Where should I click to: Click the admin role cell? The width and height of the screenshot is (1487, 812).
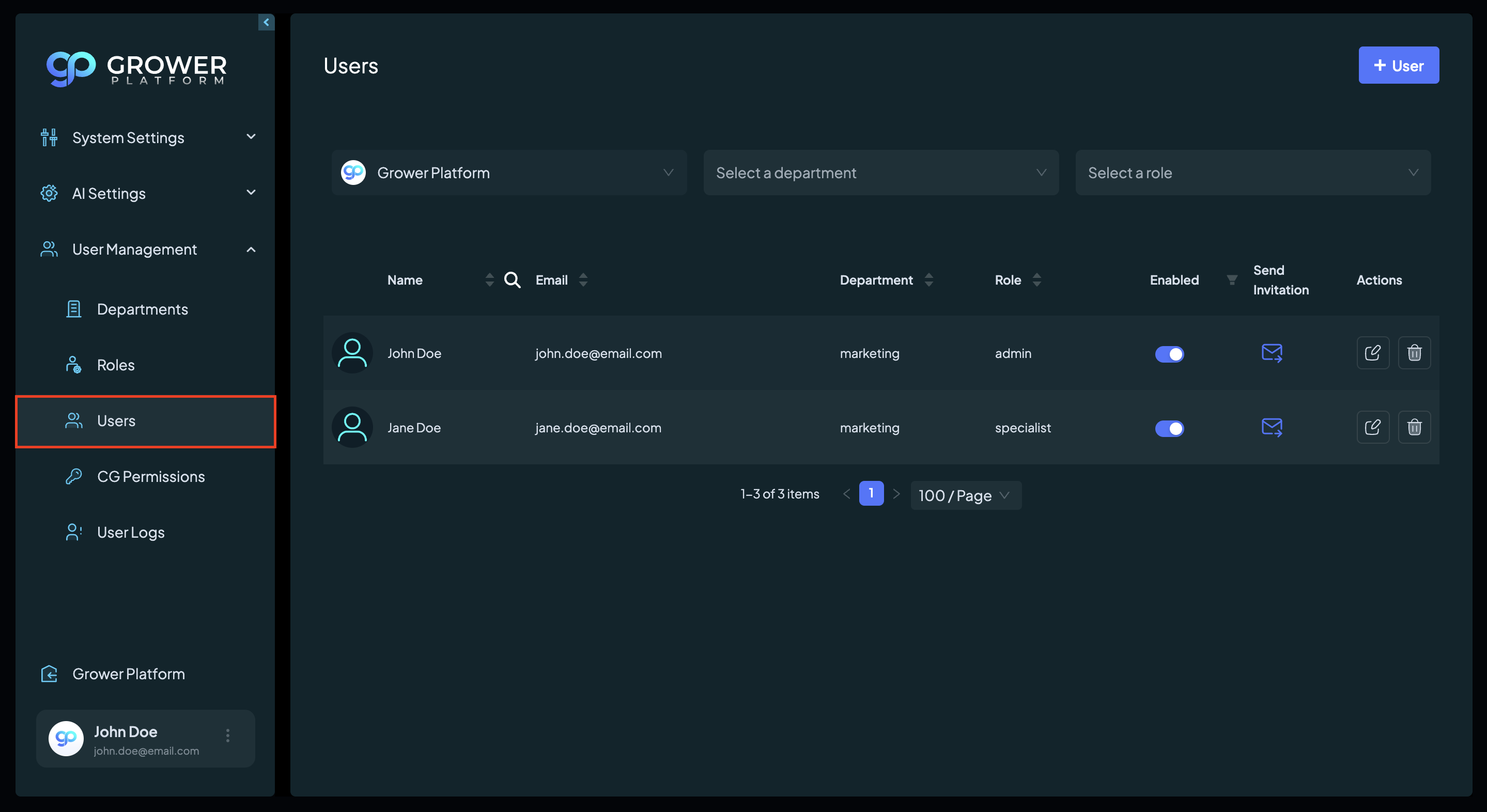[1013, 353]
